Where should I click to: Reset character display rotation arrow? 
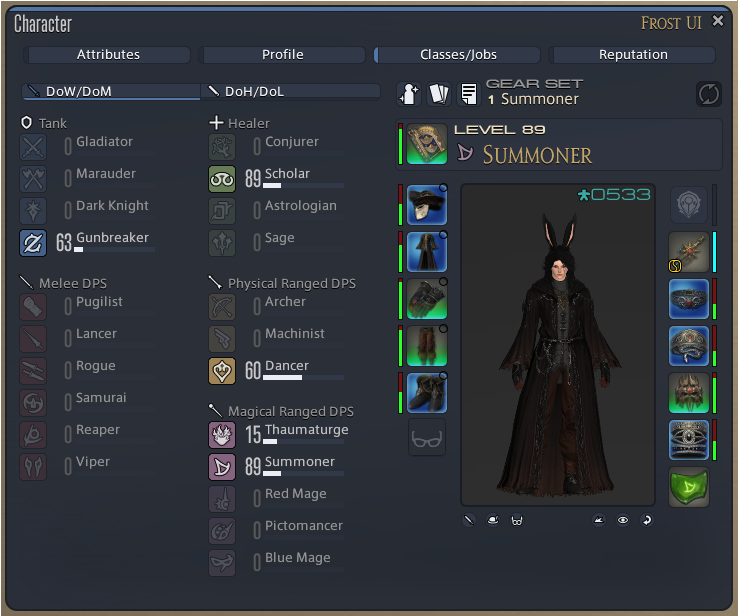(x=647, y=520)
